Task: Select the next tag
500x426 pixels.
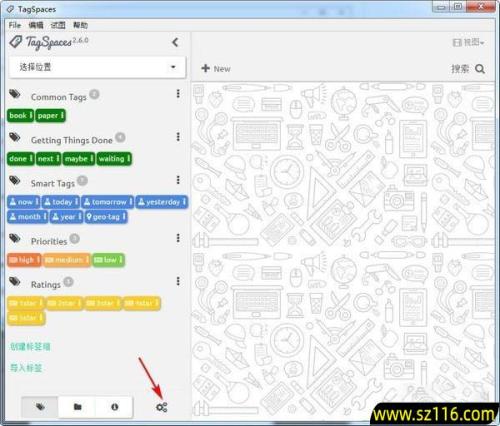Action: [x=48, y=159]
